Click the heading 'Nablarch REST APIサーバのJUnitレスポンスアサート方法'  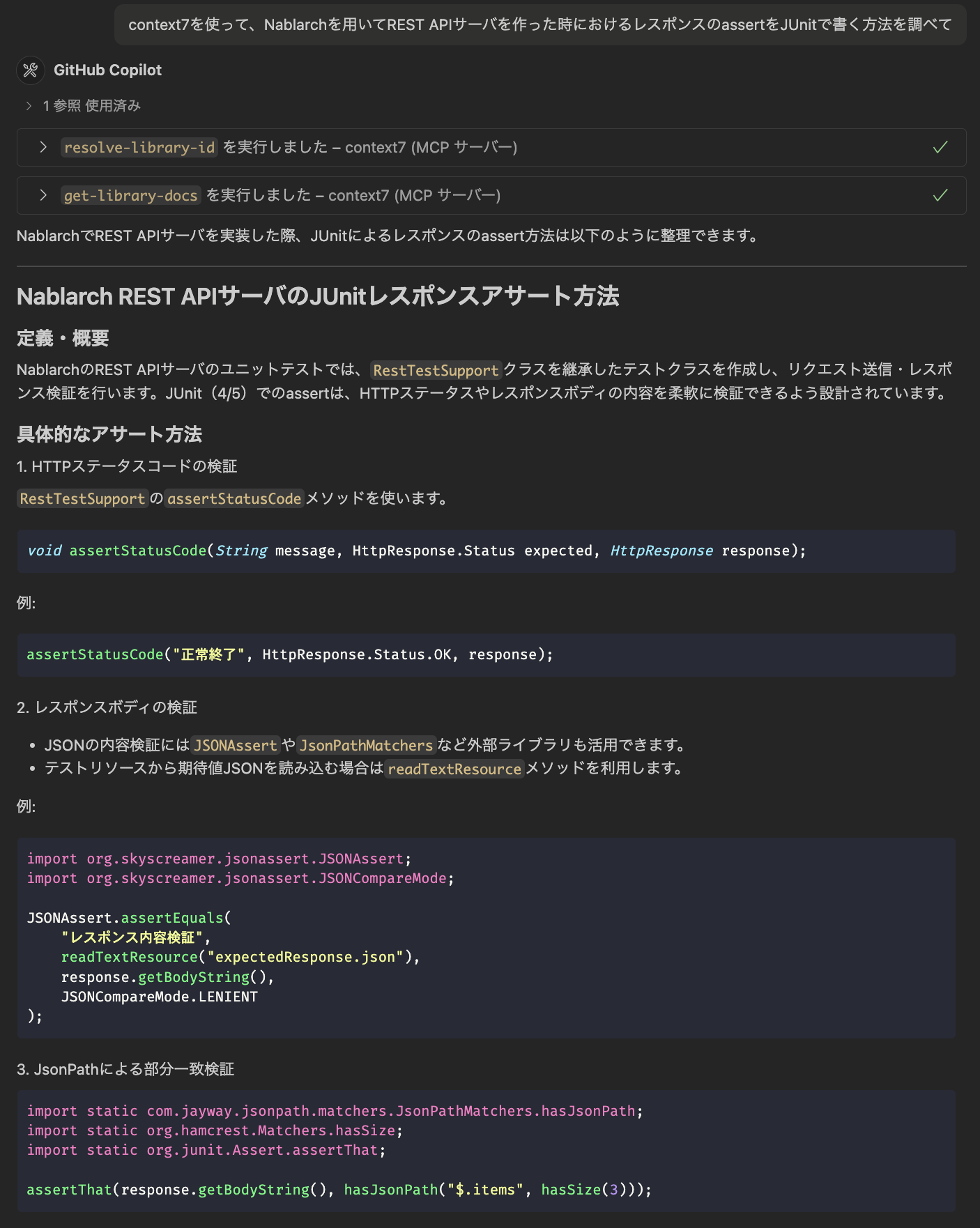point(318,296)
